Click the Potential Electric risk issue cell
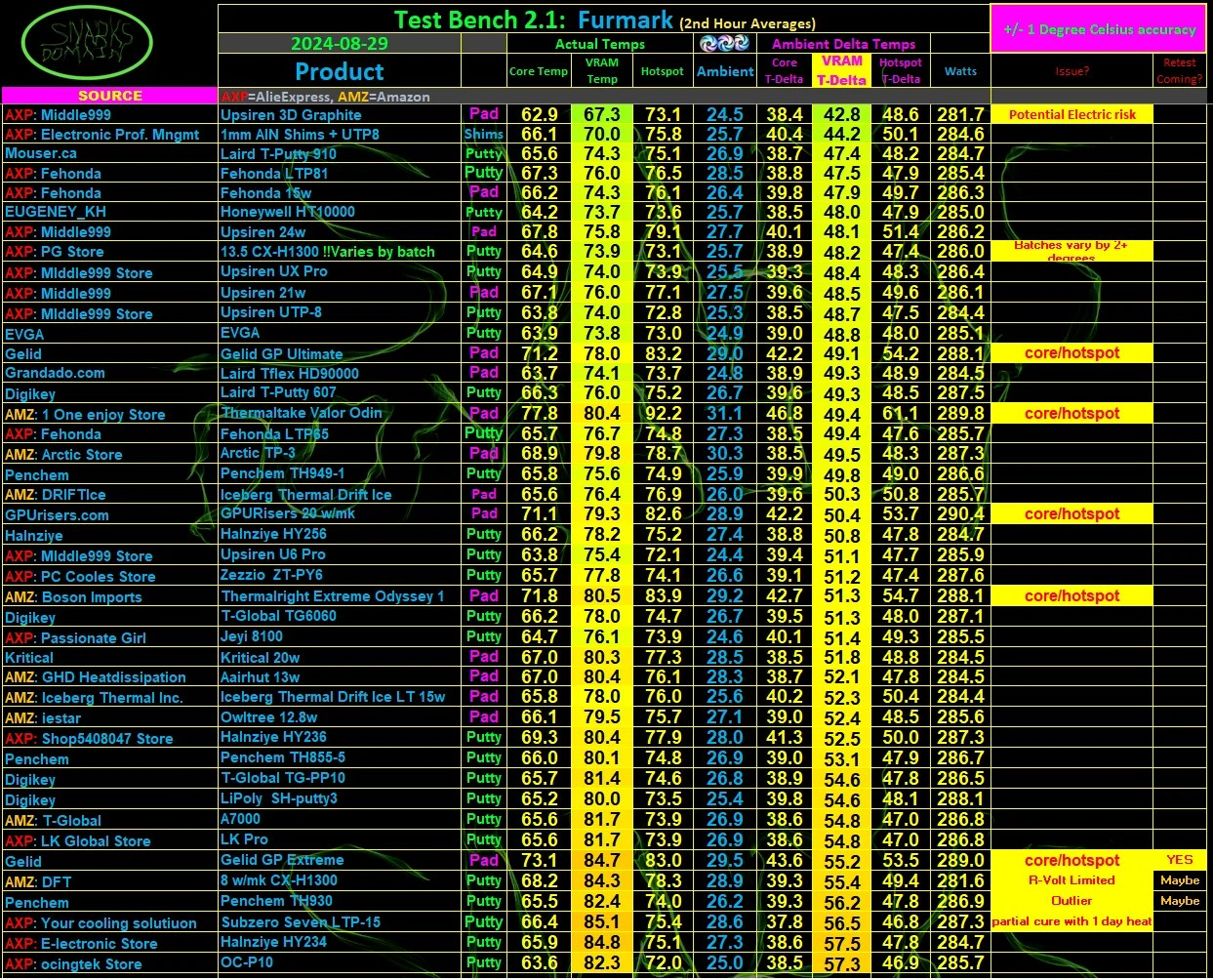The height and width of the screenshot is (980, 1213). coord(1071,114)
